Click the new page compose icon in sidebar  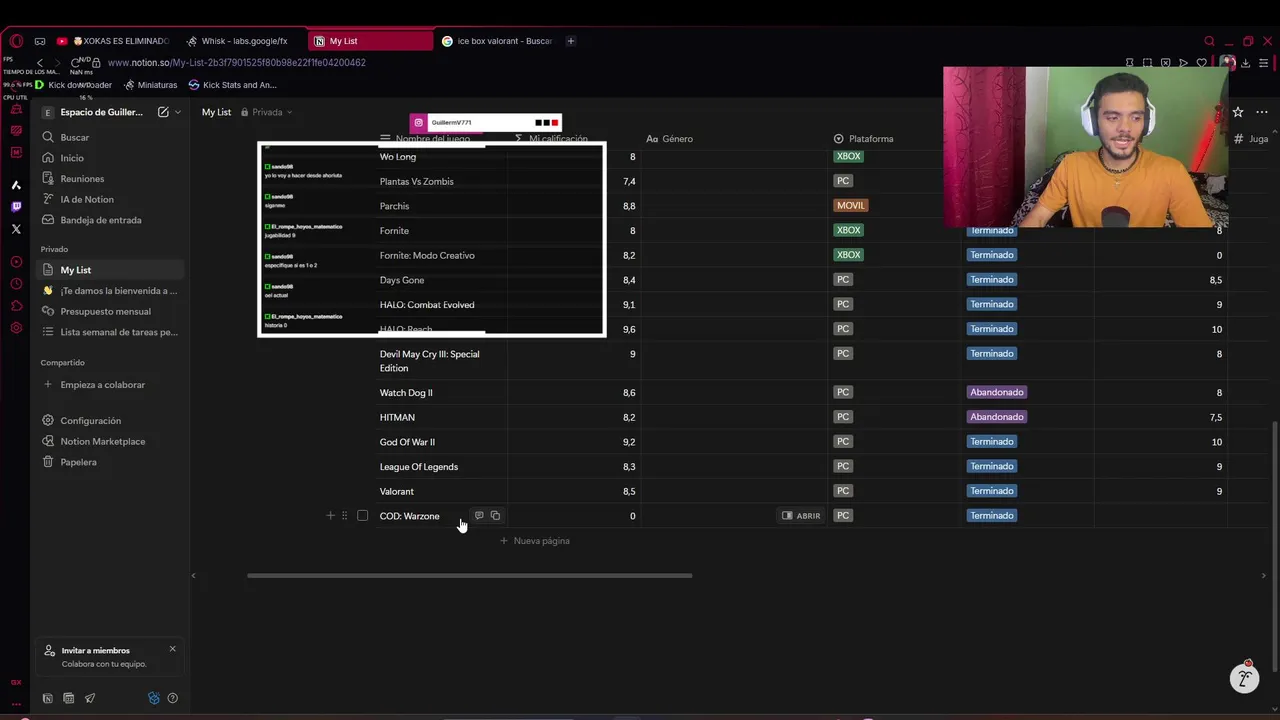163,112
